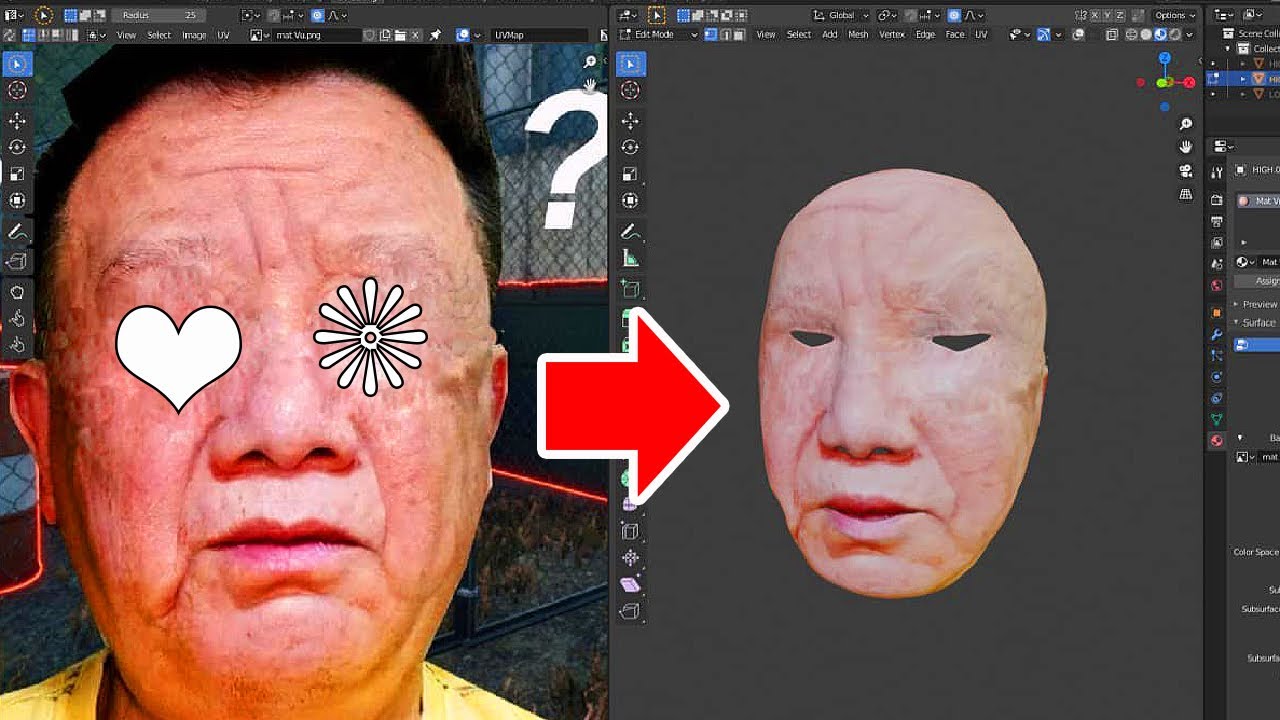This screenshot has width=1280, height=720.
Task: Click the zoom magnifier in the UV editor
Action: point(590,62)
